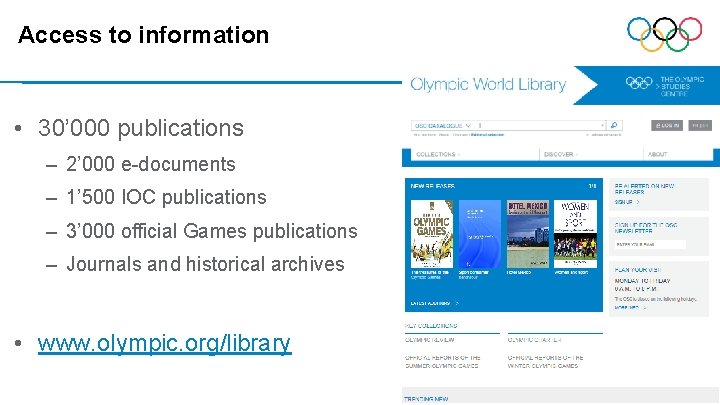Click the "30'000 publications" bullet
Screen dimensions: 720x405
[x=141, y=128]
